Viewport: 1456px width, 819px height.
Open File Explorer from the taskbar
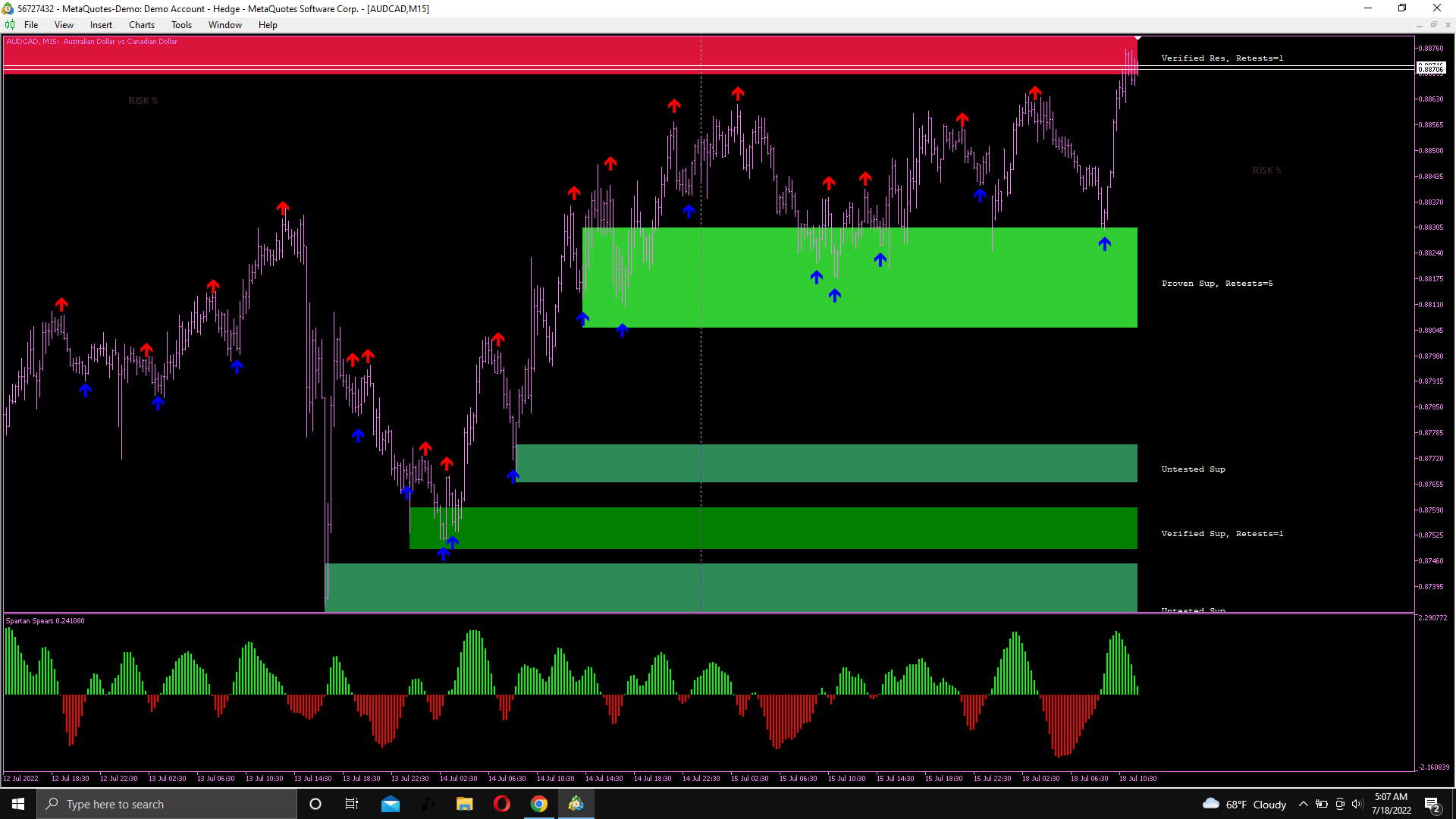point(465,804)
